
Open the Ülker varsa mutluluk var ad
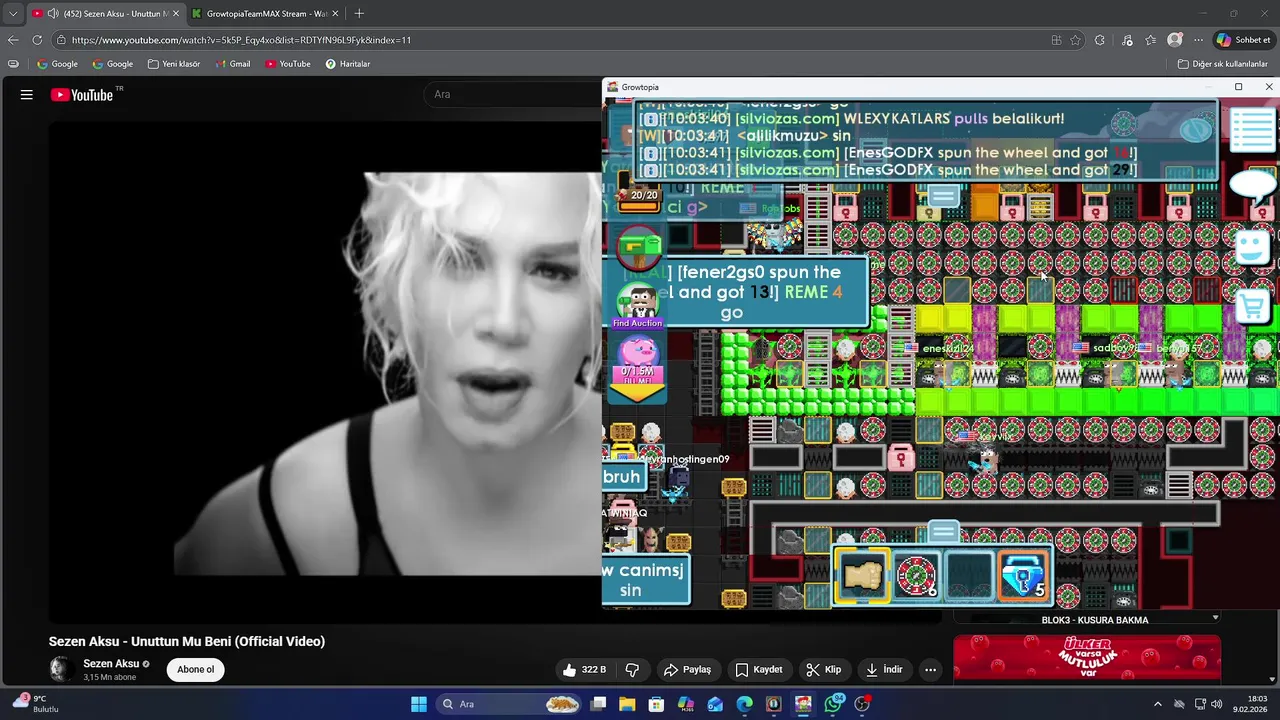[1087, 658]
